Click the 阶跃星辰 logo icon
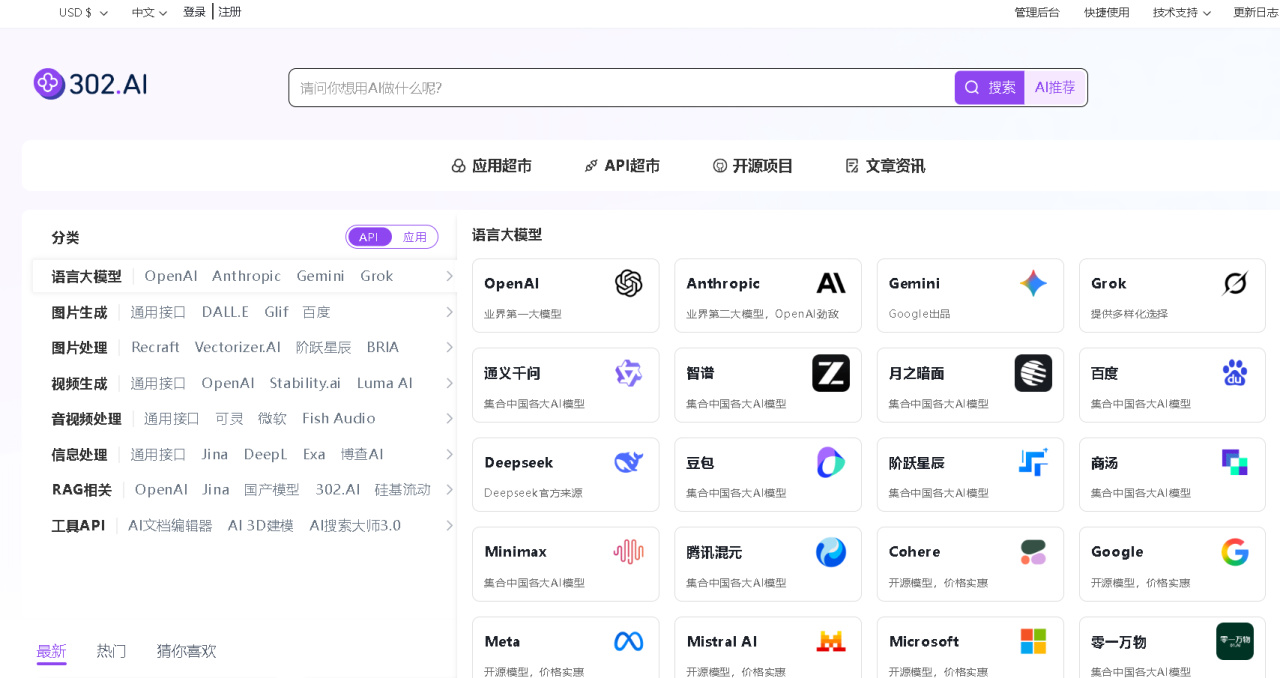The width and height of the screenshot is (1280, 678). point(1033,462)
